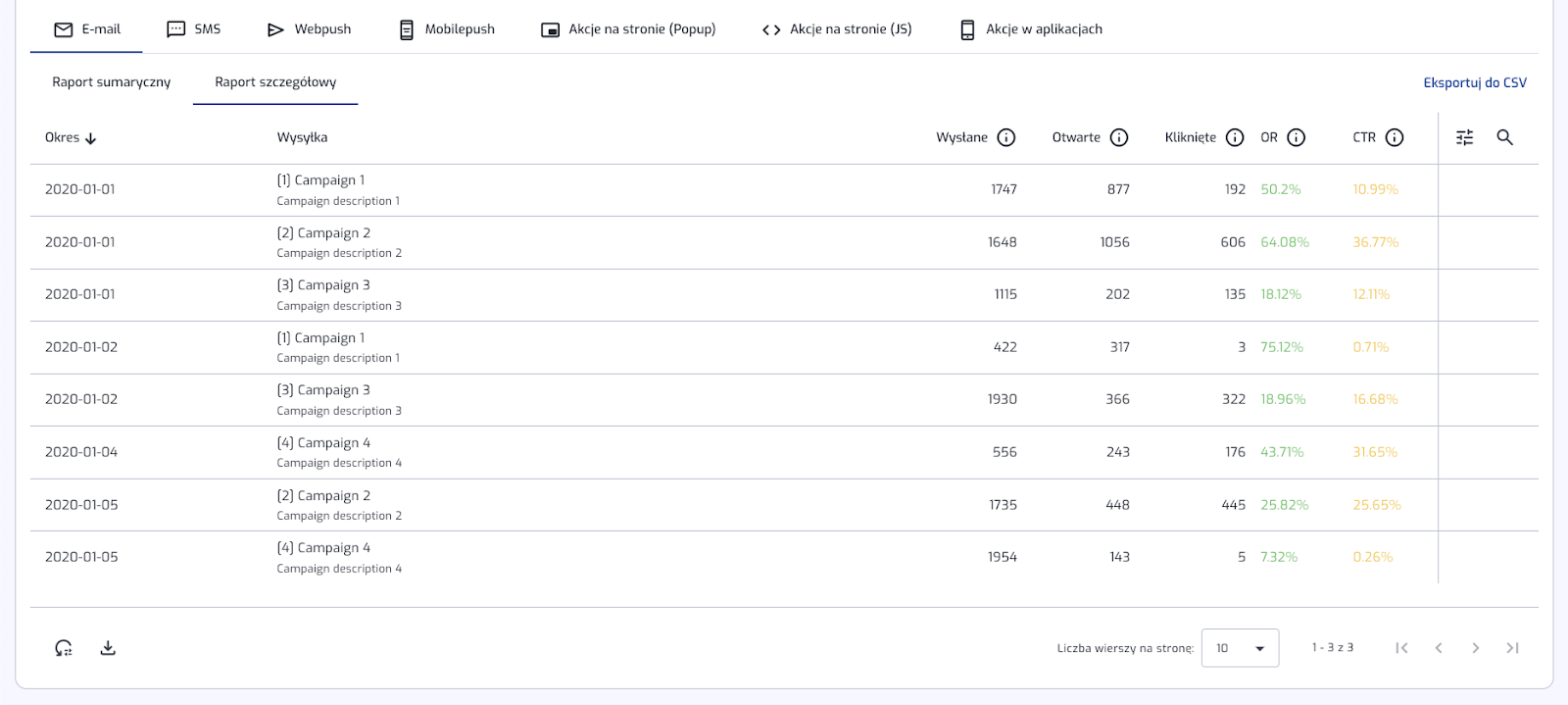Image resolution: width=1568 pixels, height=705 pixels.
Task: Open the rows per page dropdown
Action: 1240,648
